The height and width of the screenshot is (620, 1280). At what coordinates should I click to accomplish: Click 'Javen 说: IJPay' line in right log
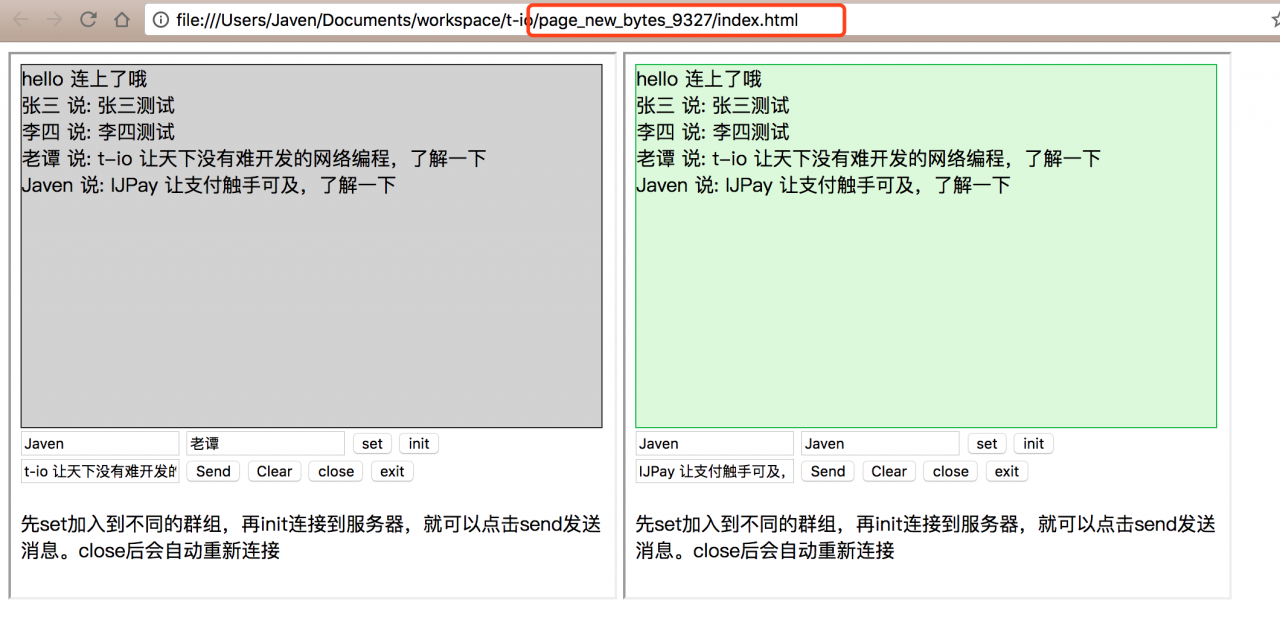(824, 185)
